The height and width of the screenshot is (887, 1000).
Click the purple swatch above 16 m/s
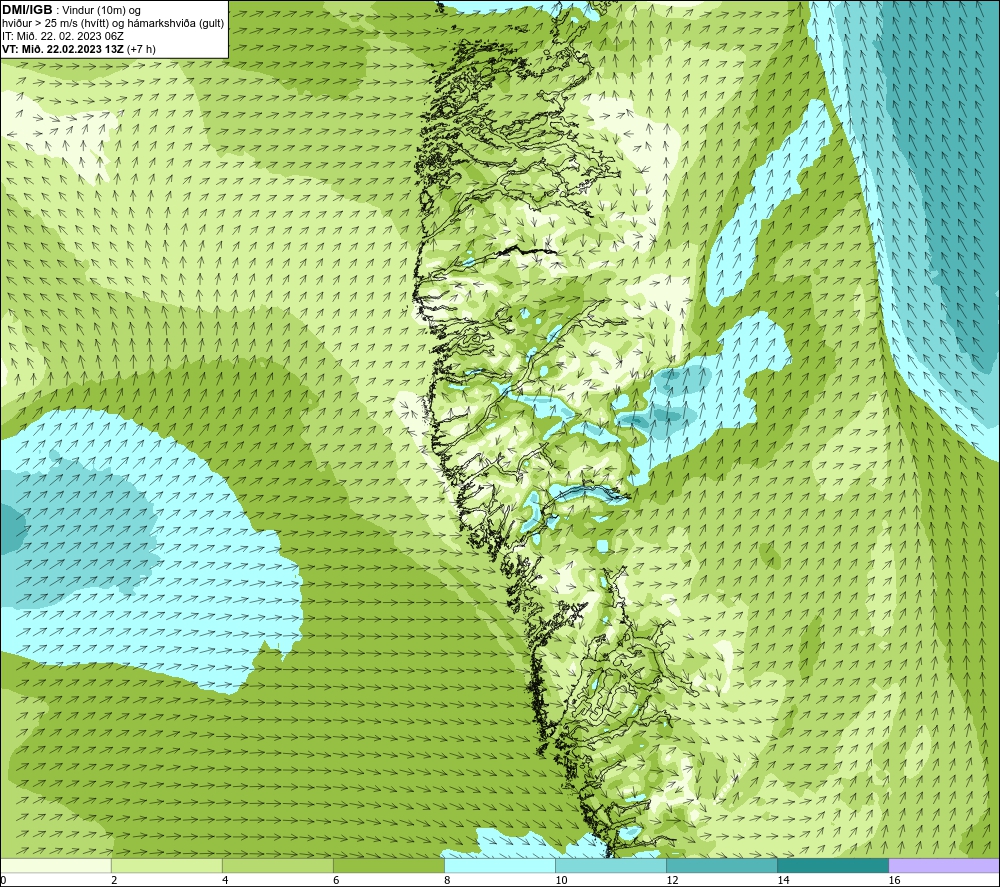[944, 866]
